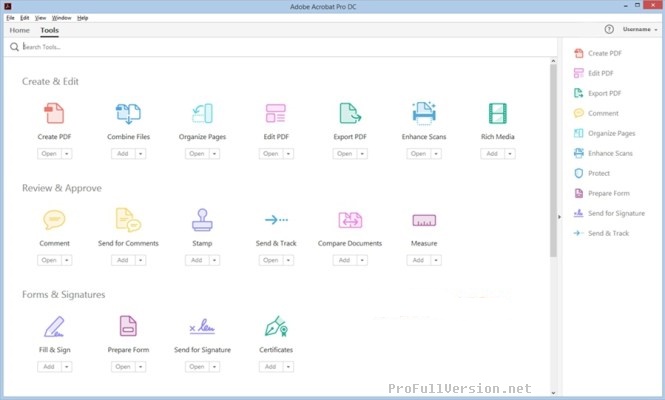Select Organize Pages in the right pane
Image resolution: width=665 pixels, height=400 pixels.
pos(605,133)
